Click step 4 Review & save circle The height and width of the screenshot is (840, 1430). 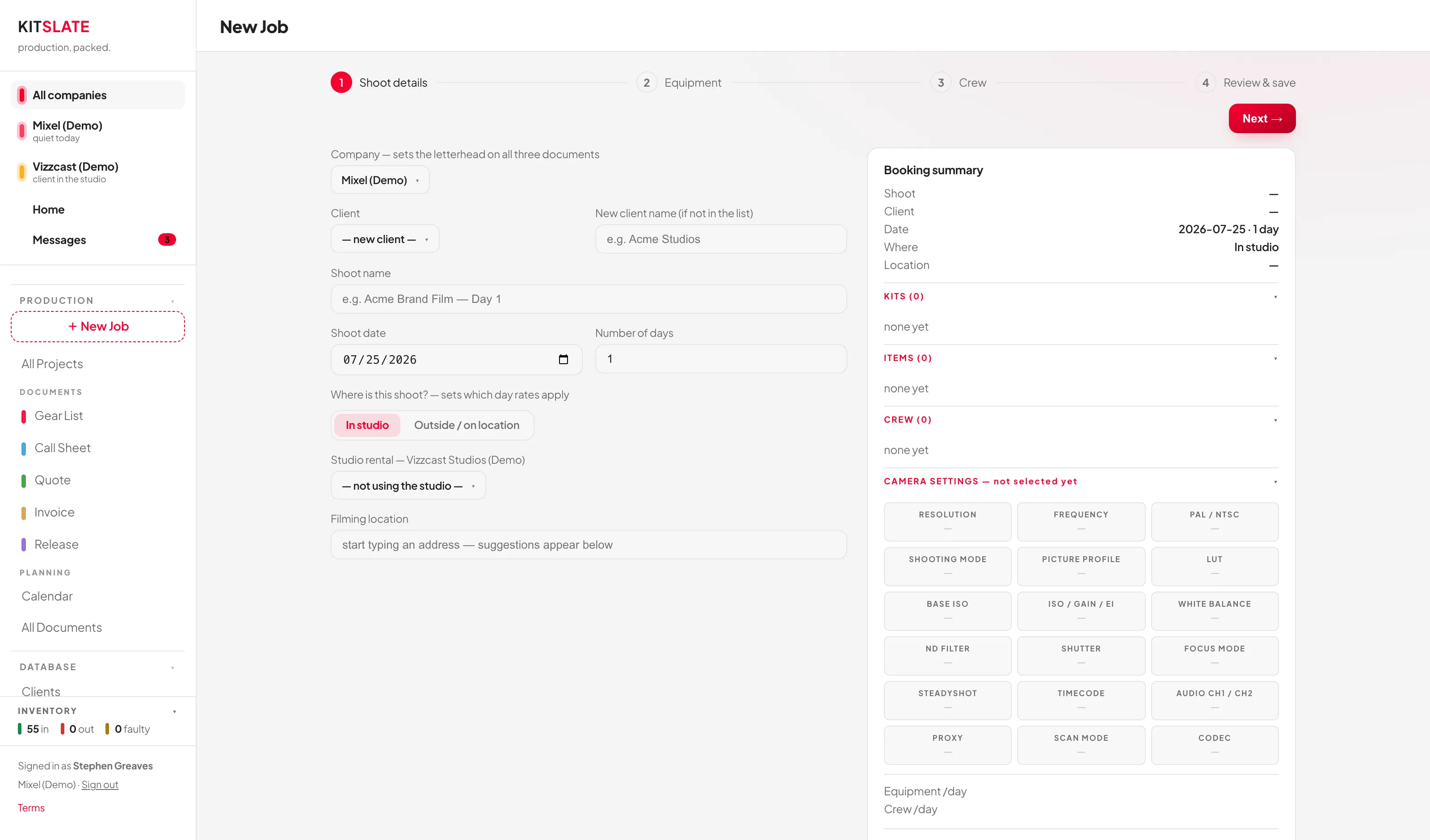[x=1205, y=83]
